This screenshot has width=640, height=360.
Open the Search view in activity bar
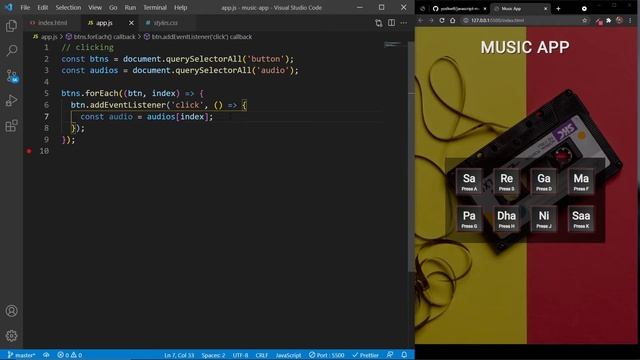point(11,51)
